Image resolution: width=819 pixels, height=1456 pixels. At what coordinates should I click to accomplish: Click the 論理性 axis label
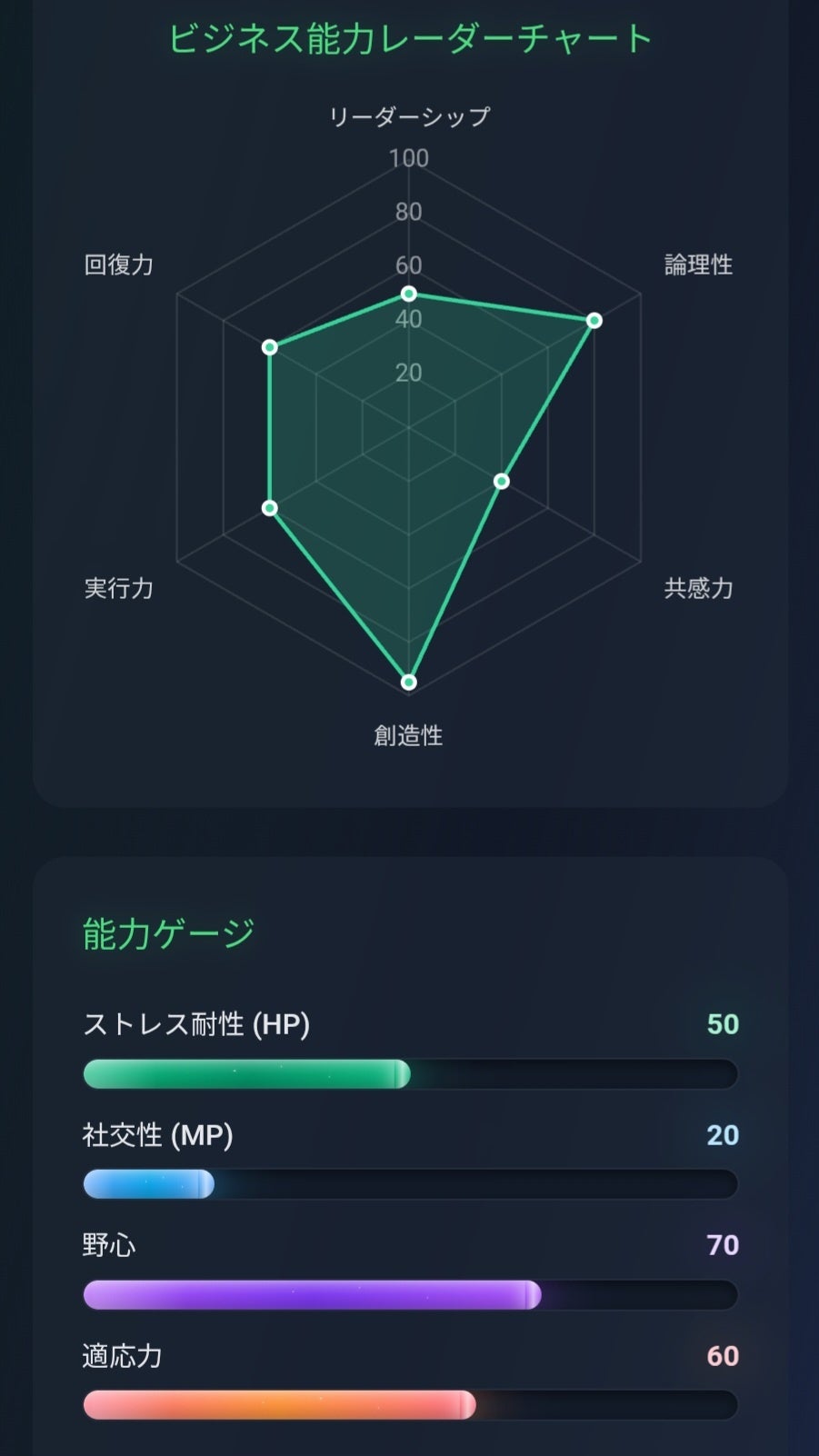pos(698,264)
